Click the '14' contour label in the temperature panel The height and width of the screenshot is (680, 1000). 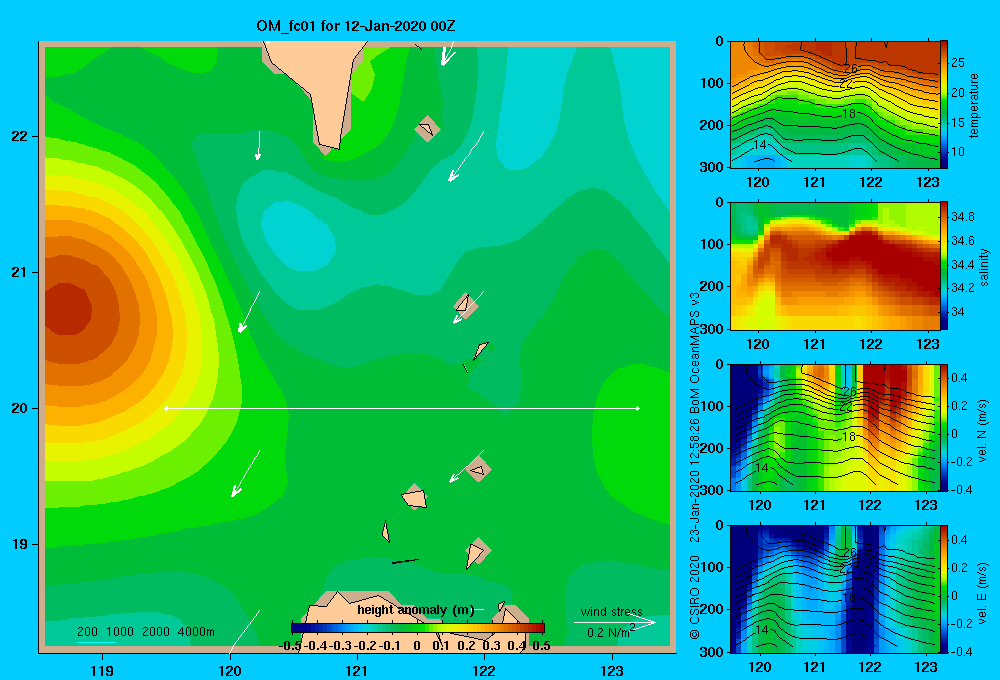[x=760, y=145]
